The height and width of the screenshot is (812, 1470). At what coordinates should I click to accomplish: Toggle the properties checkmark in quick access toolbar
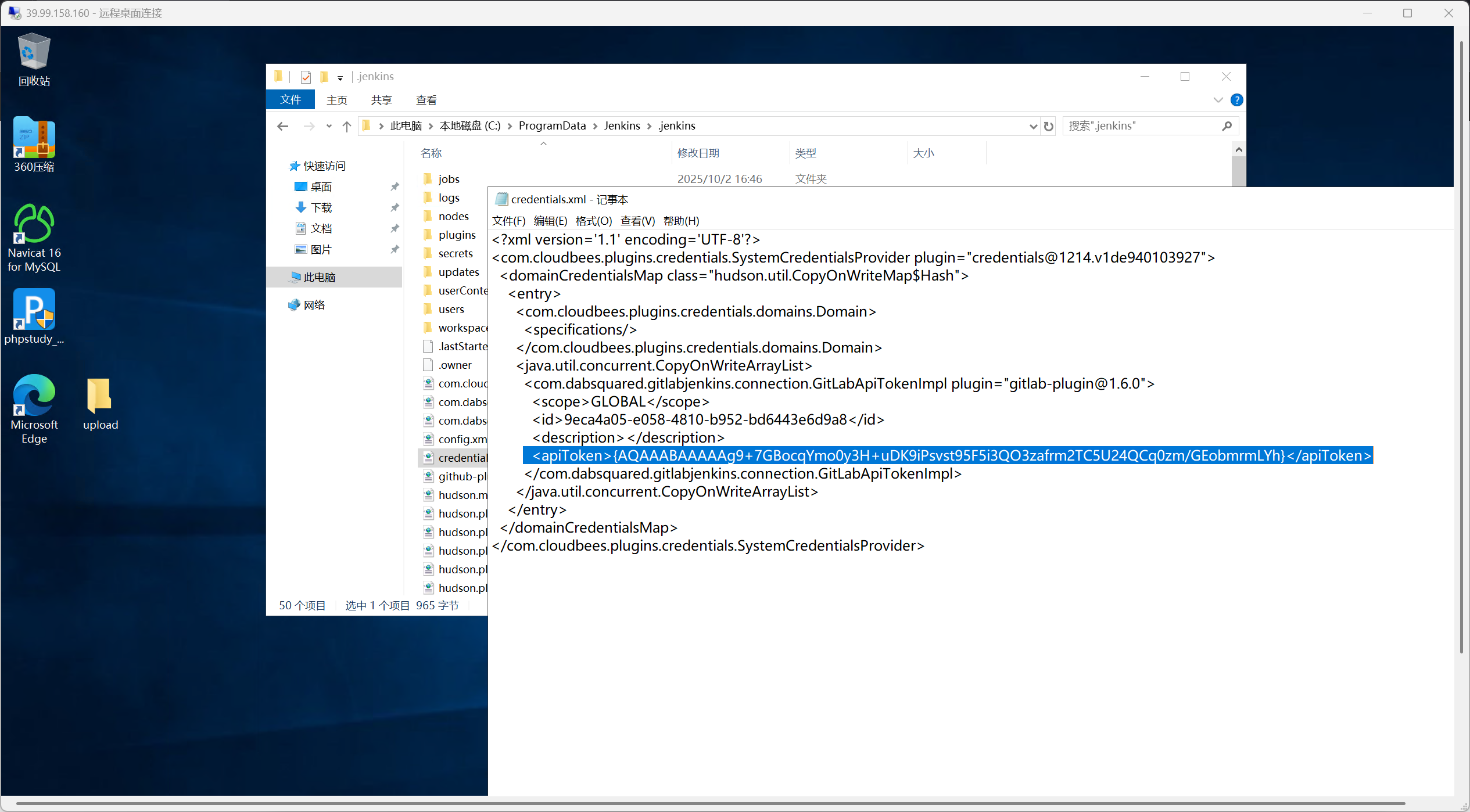[x=306, y=77]
